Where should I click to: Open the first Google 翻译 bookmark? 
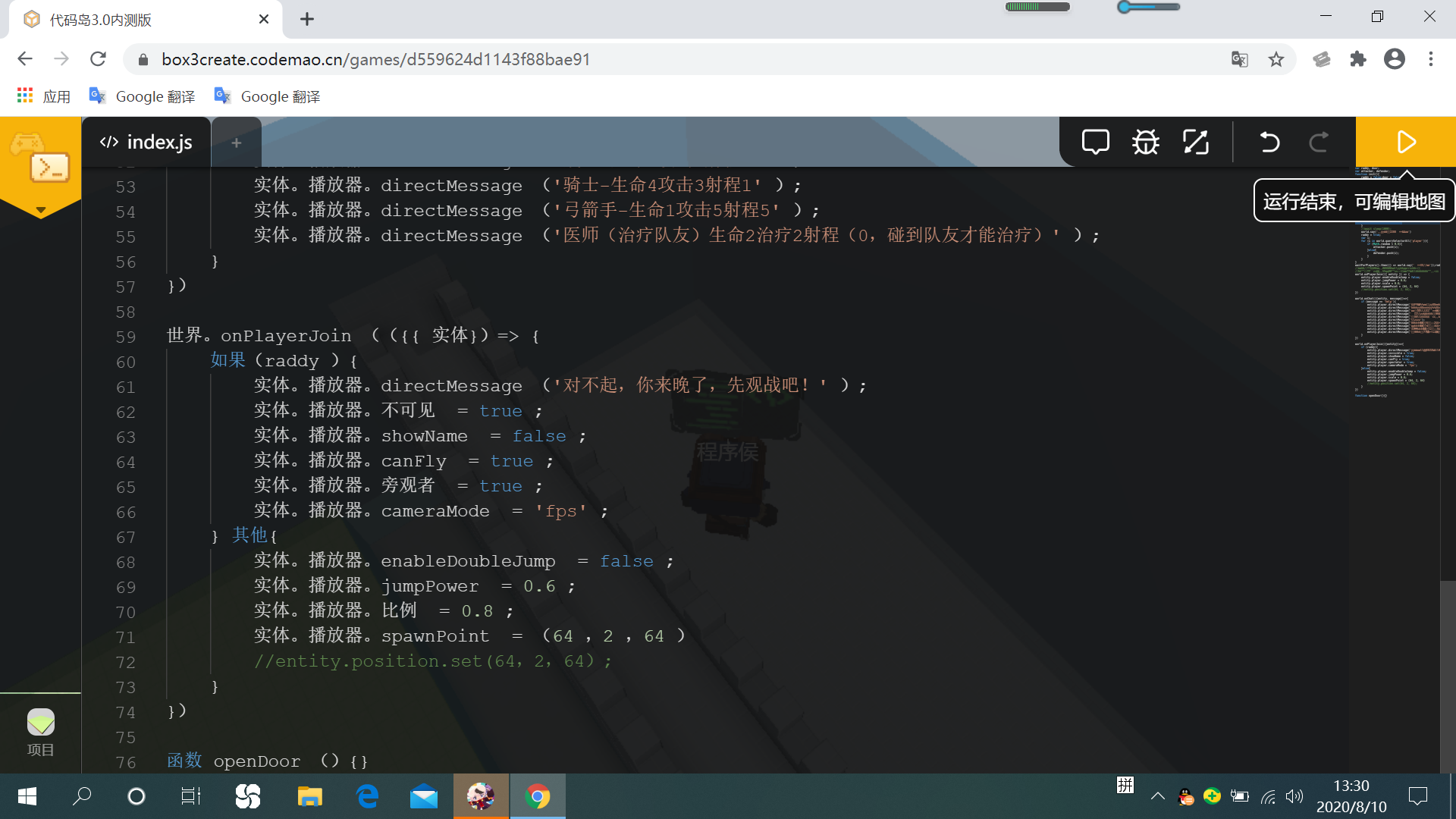click(142, 96)
